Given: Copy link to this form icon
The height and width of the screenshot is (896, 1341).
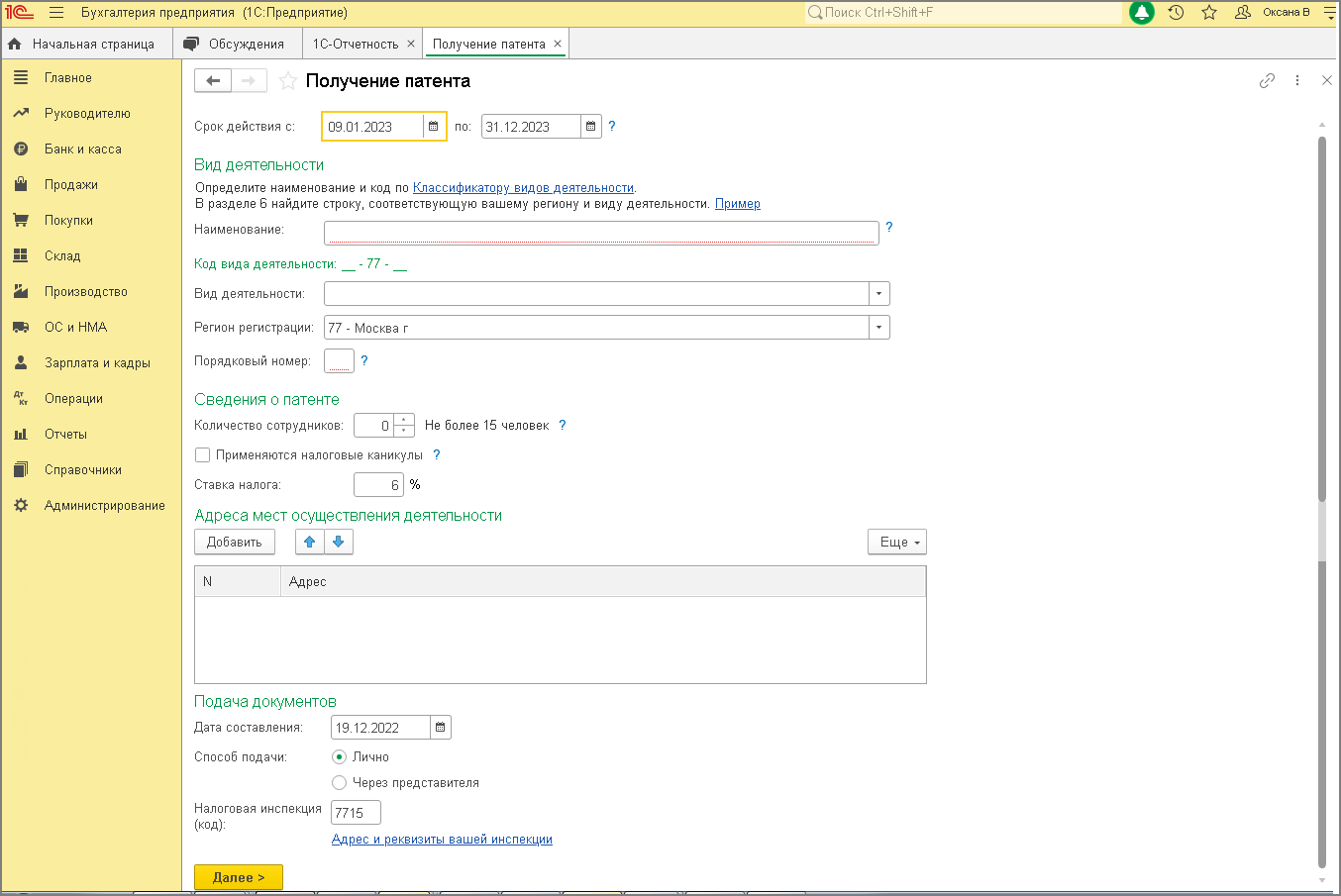Looking at the screenshot, I should pos(1267,81).
